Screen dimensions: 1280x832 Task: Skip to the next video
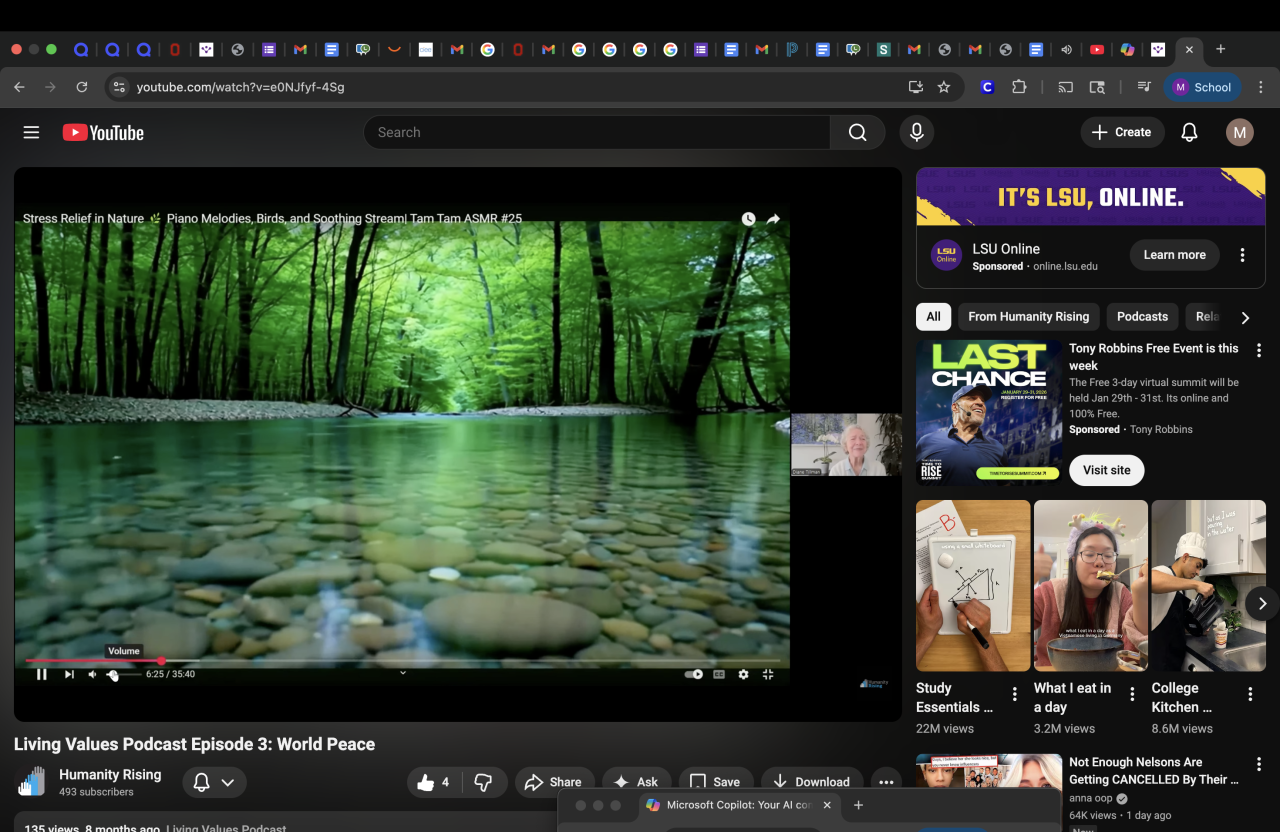click(69, 674)
